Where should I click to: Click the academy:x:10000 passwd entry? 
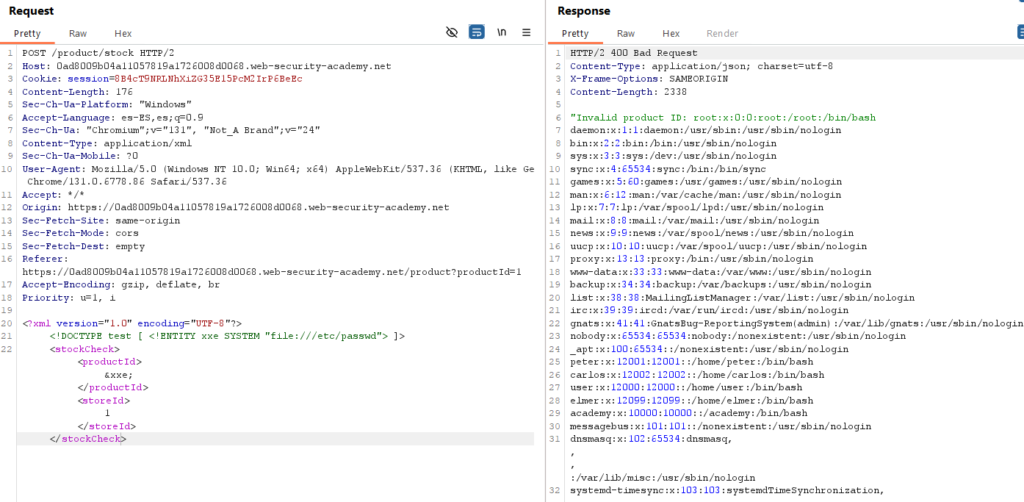(x=689, y=413)
